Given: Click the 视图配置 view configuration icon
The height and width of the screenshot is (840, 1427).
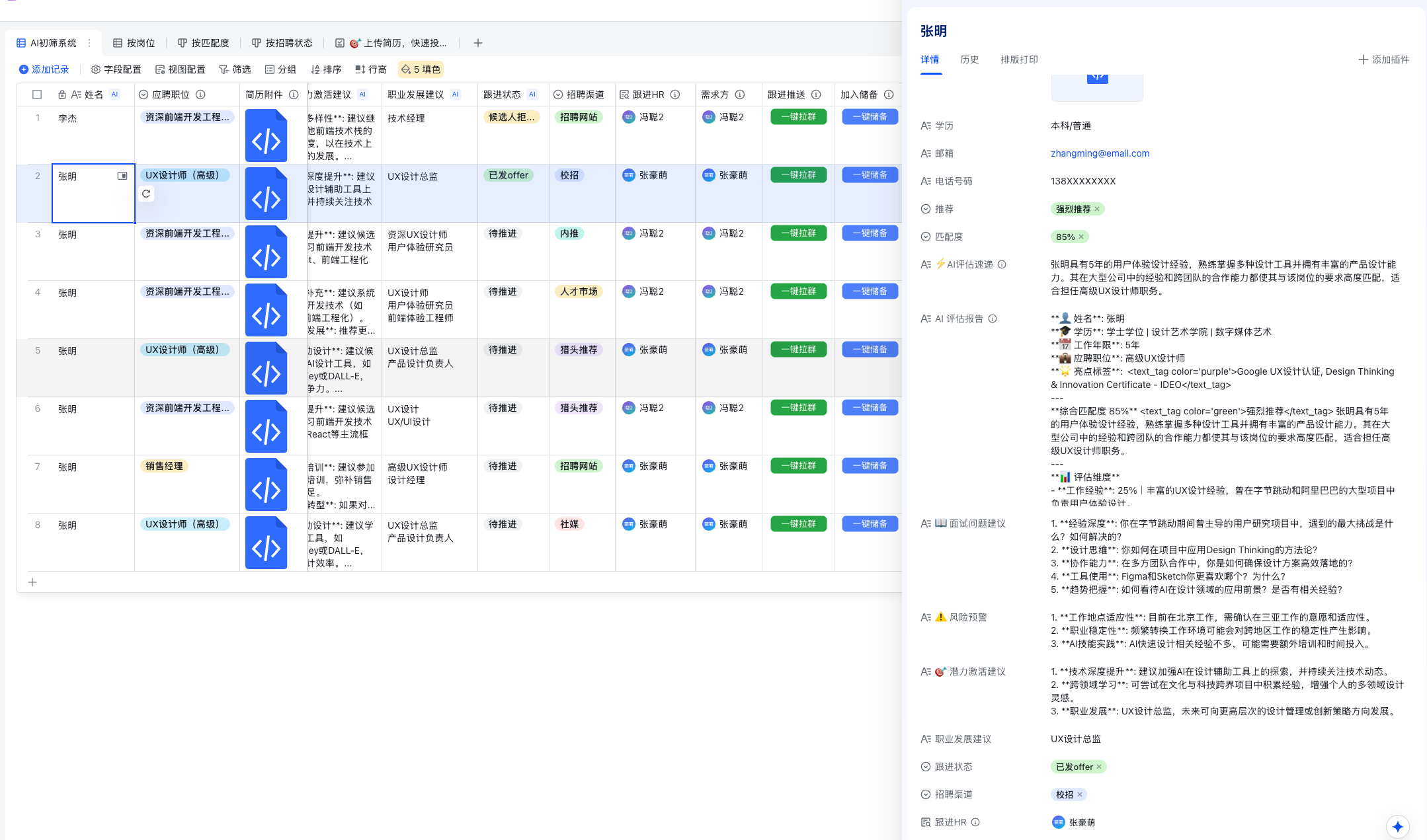Looking at the screenshot, I should 161,69.
